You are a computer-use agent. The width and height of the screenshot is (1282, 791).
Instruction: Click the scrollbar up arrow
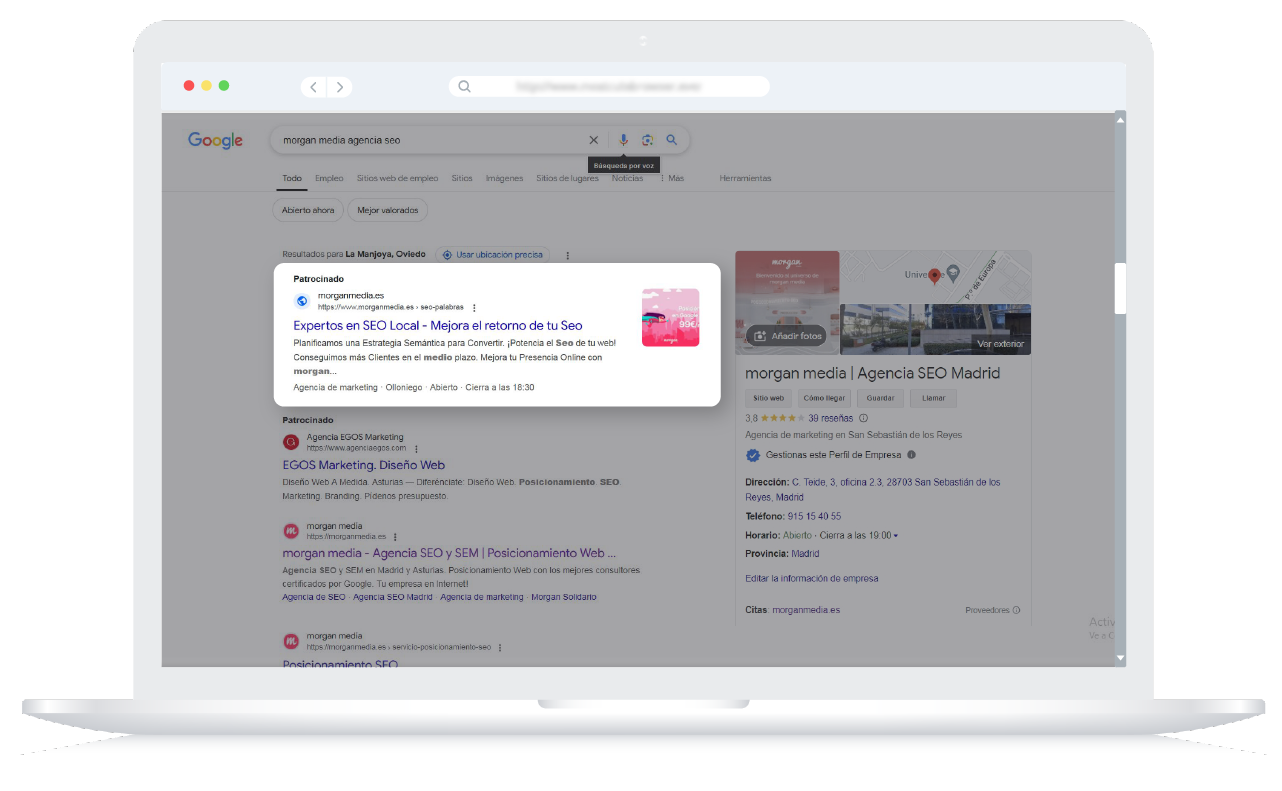click(1120, 119)
